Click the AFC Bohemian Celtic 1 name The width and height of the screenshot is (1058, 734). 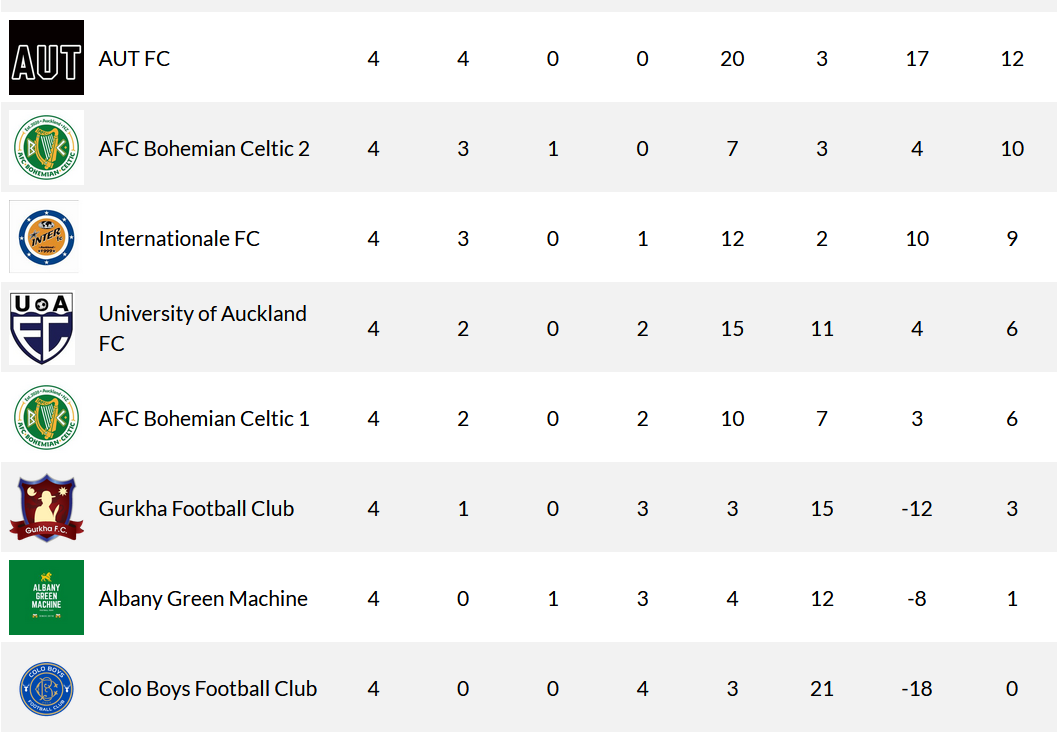[204, 418]
